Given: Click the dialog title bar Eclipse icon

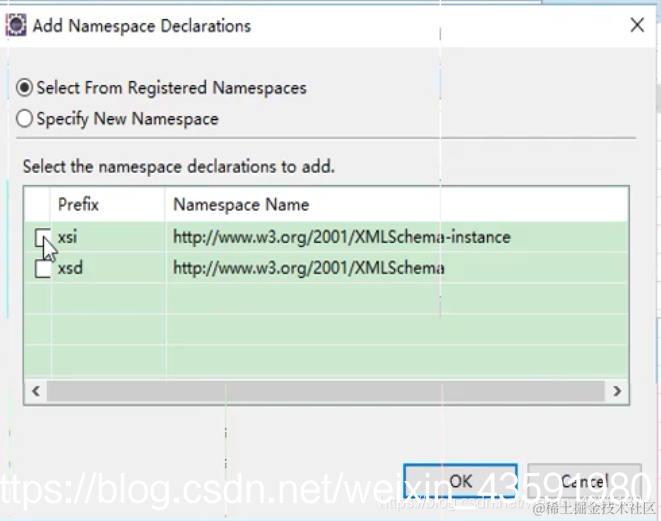Looking at the screenshot, I should point(16,25).
